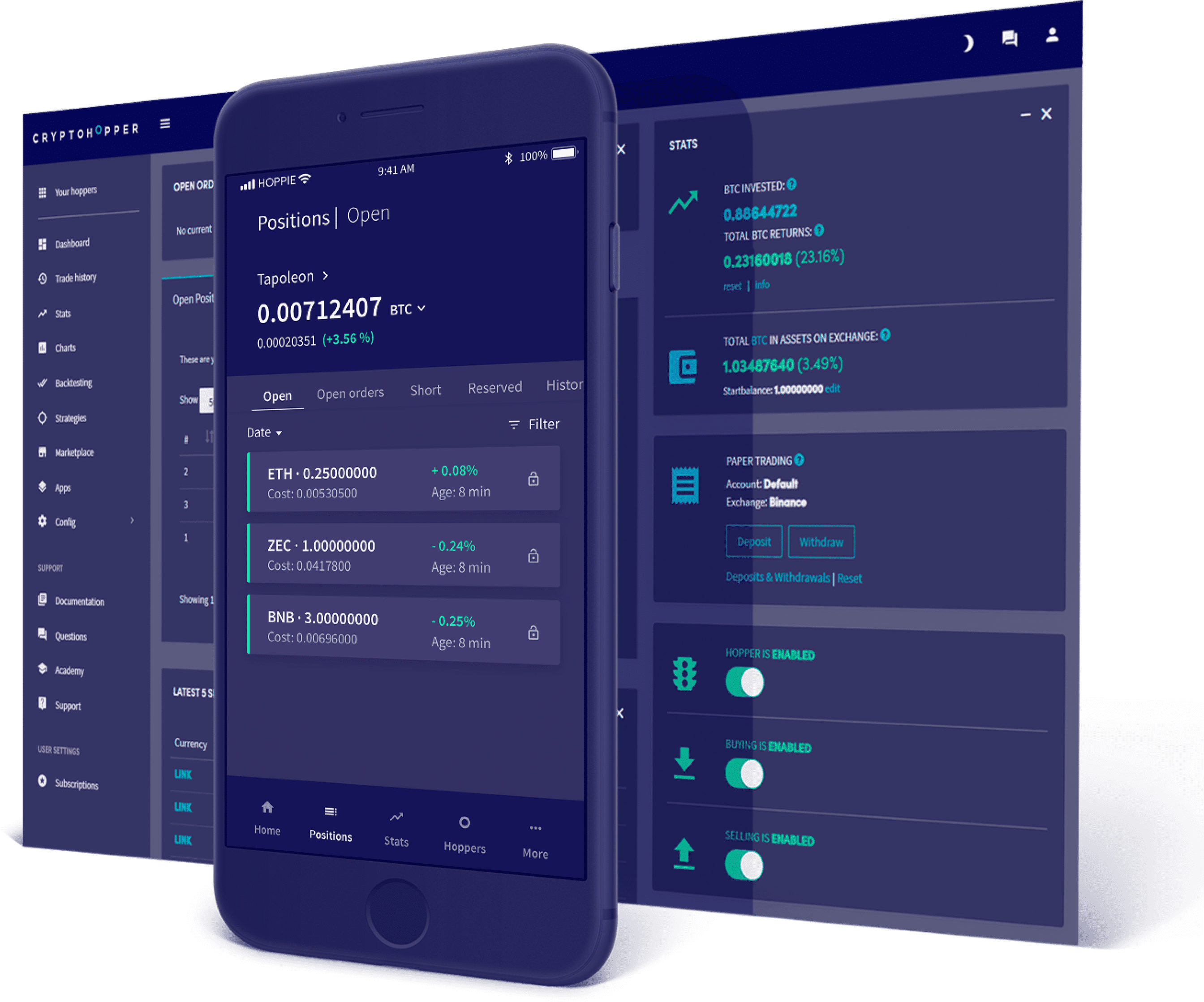Turn off the Selling Is Enabled toggle
1204x1002 pixels.
[x=749, y=880]
